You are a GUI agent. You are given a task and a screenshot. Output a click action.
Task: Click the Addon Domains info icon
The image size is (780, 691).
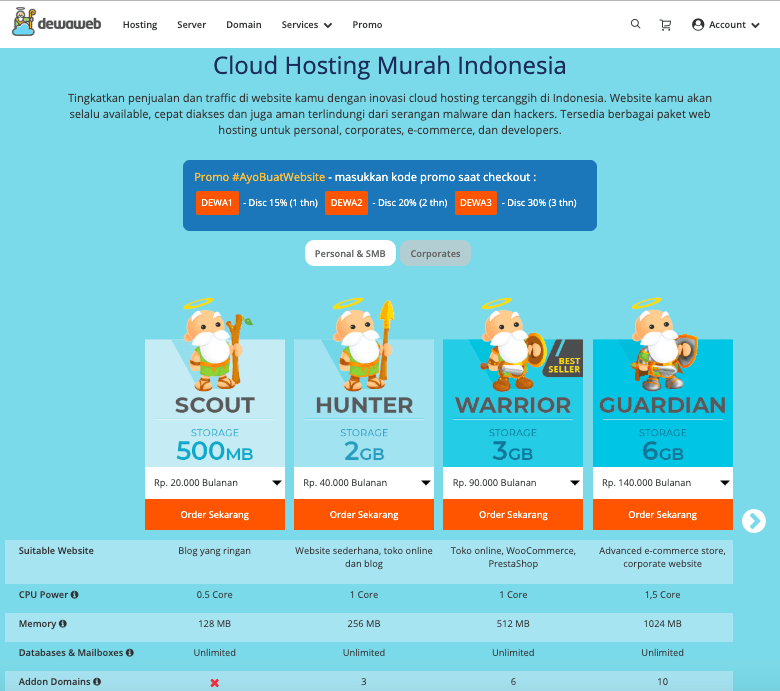97,682
